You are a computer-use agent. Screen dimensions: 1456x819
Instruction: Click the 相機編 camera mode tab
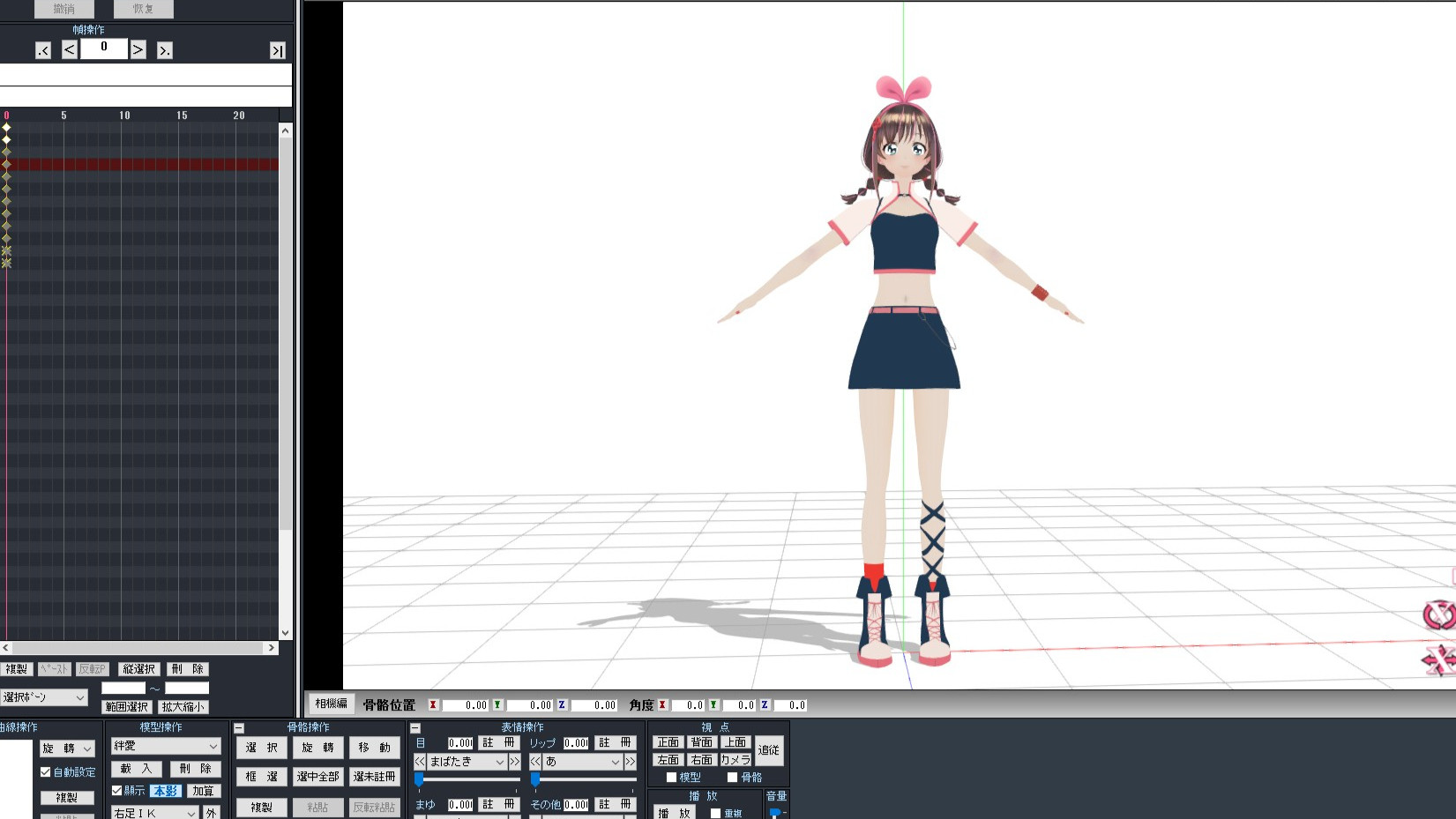(331, 704)
